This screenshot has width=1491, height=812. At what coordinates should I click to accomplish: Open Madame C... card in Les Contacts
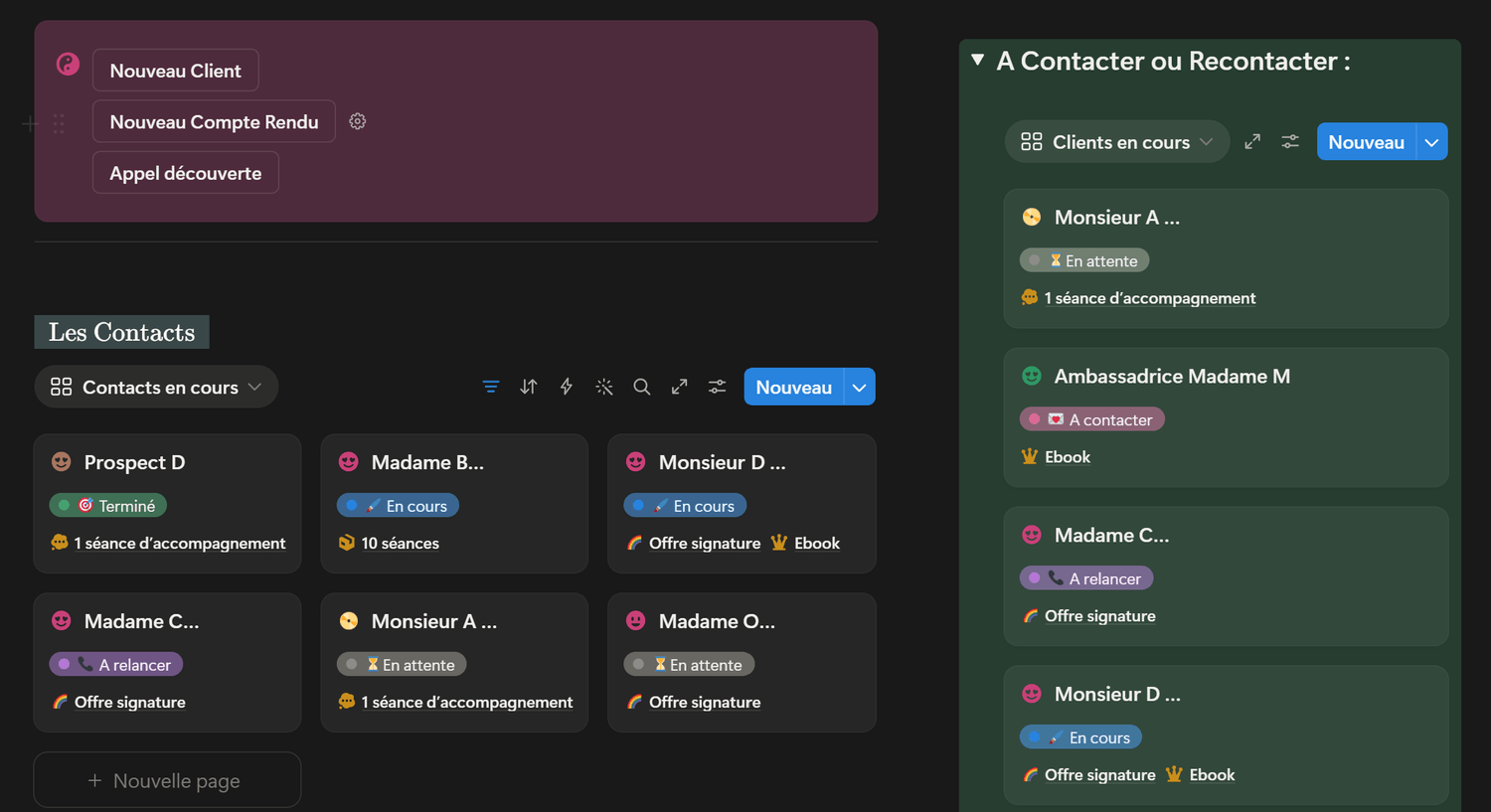point(167,662)
